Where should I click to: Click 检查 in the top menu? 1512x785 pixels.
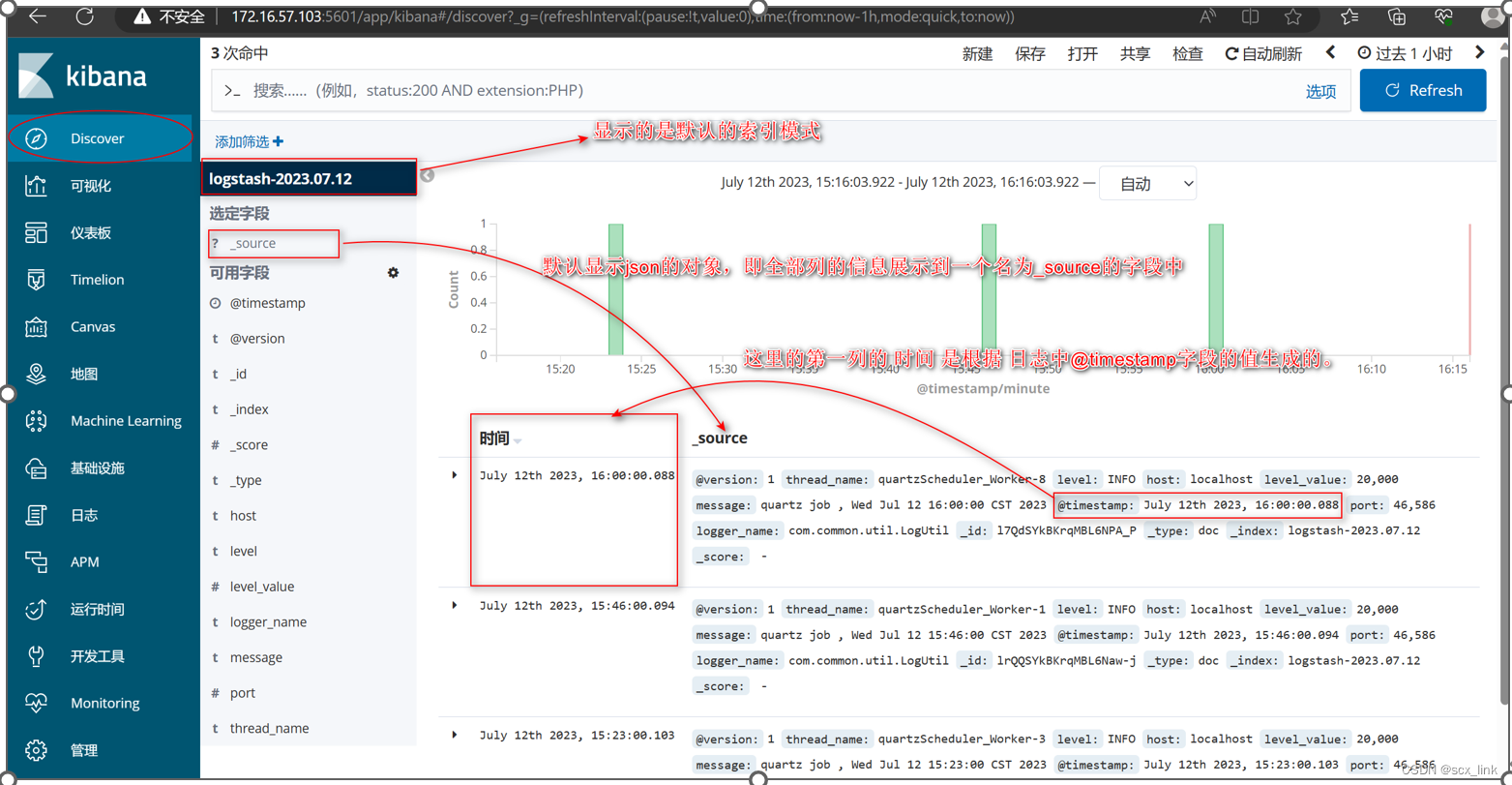point(1188,54)
